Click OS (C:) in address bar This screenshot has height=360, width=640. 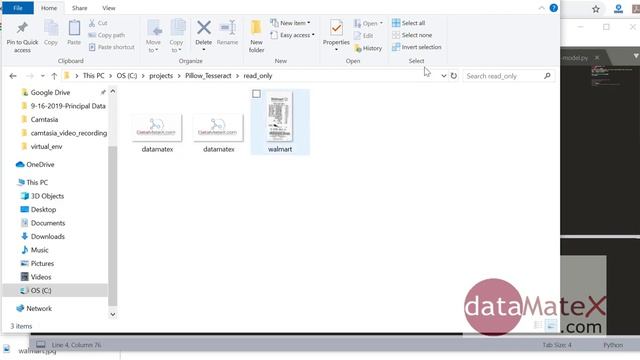click(x=127, y=76)
